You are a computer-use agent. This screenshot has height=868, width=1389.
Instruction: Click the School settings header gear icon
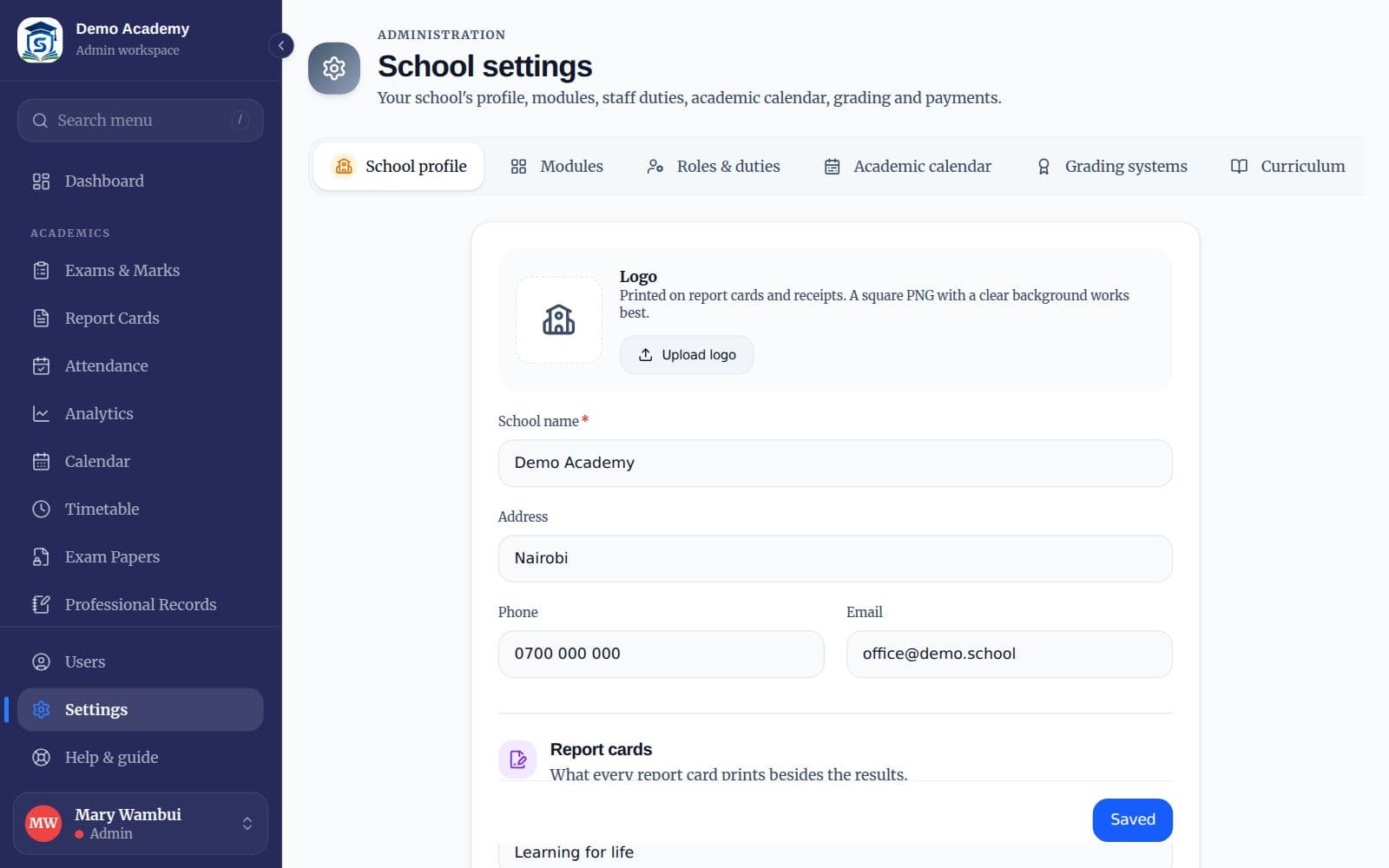[334, 68]
